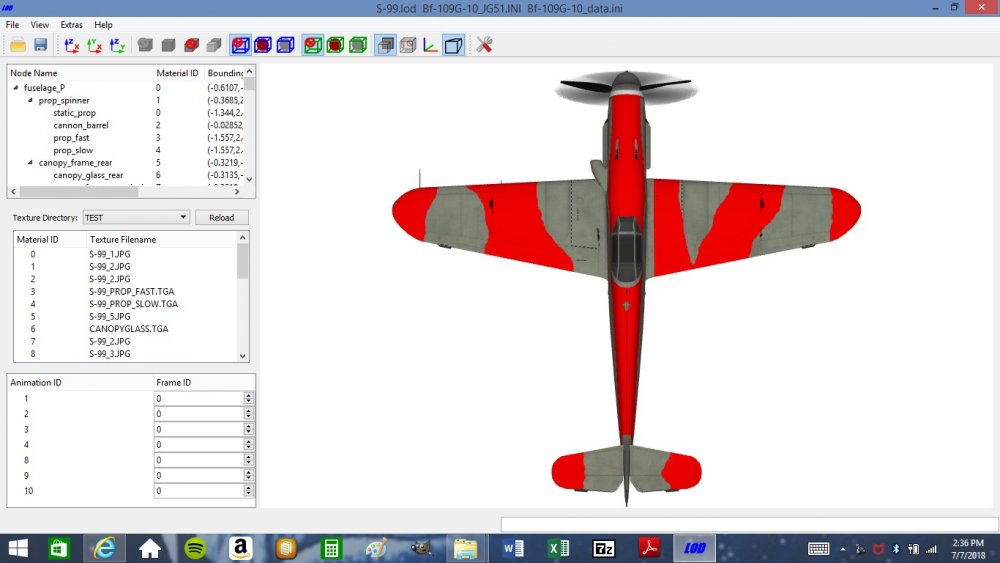Viewport: 1000px width, 563px height.
Task: Click the three-color coordinate axes icon
Action: coord(430,45)
